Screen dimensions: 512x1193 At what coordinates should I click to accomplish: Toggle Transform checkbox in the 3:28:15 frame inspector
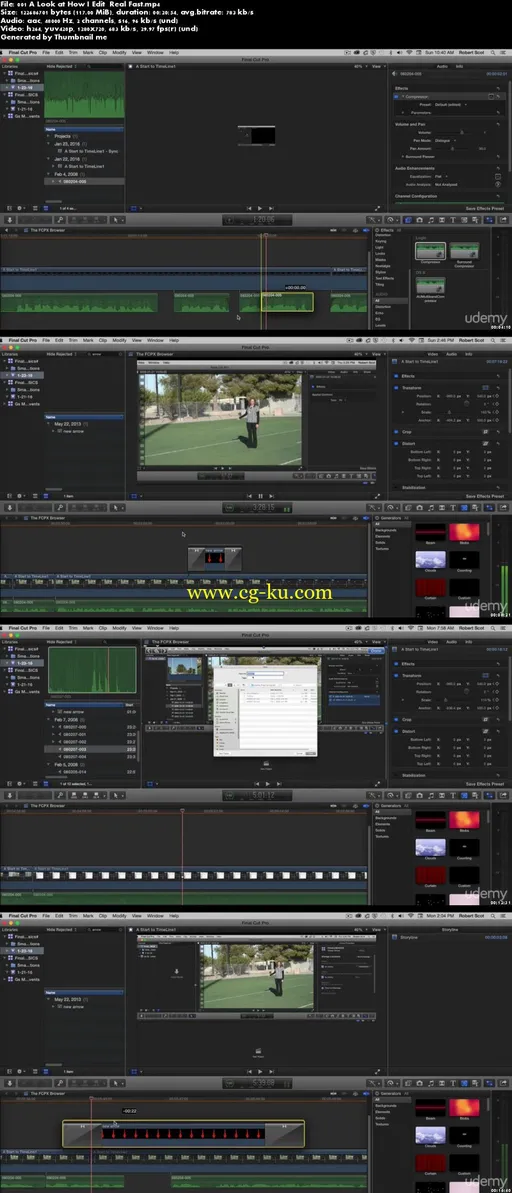pyautogui.click(x=396, y=388)
